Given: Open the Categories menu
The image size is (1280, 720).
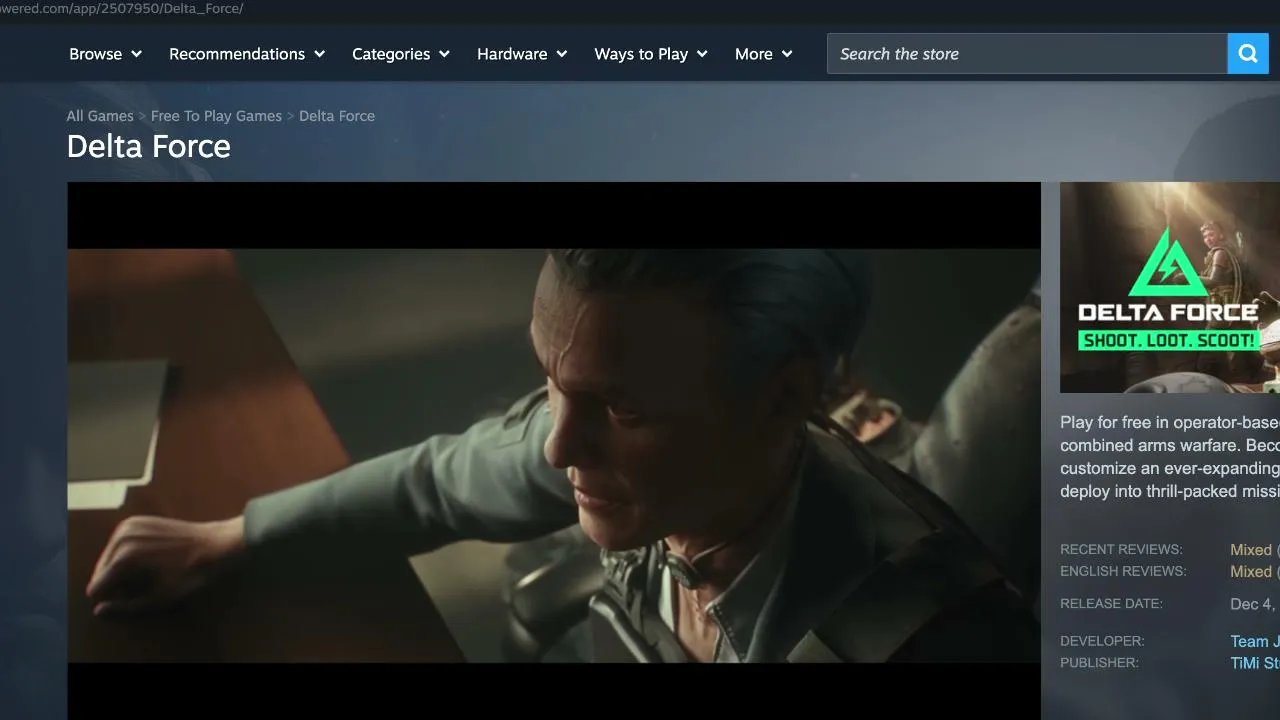Looking at the screenshot, I should (401, 54).
